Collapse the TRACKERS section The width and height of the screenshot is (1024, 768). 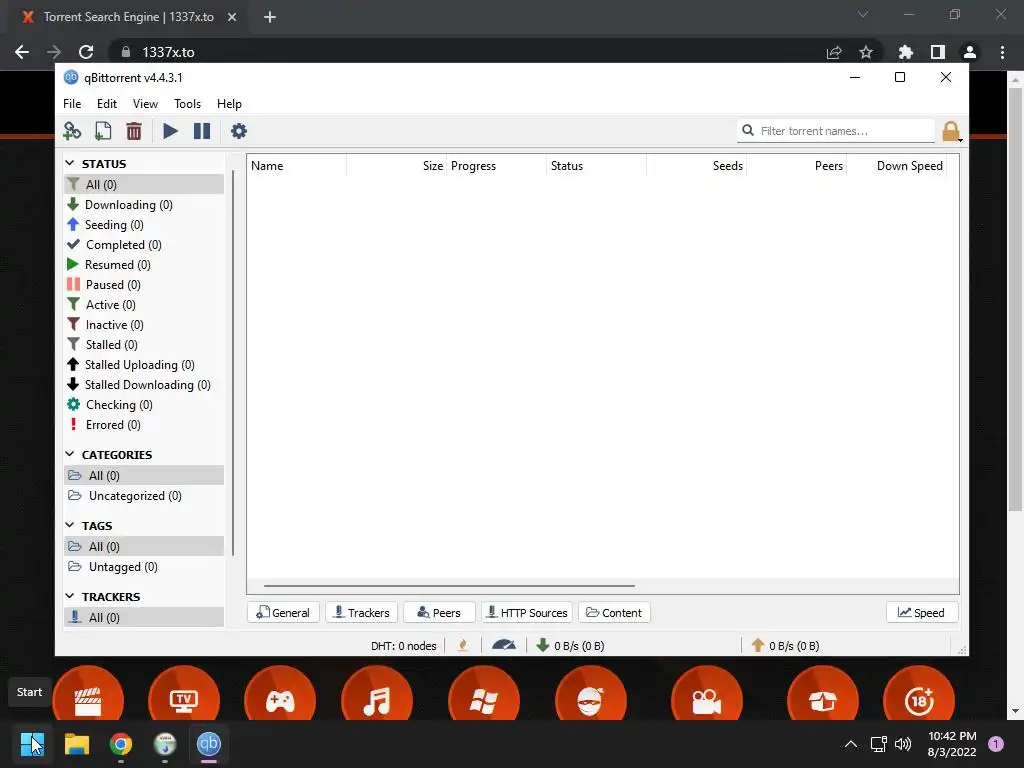pyautogui.click(x=70, y=596)
